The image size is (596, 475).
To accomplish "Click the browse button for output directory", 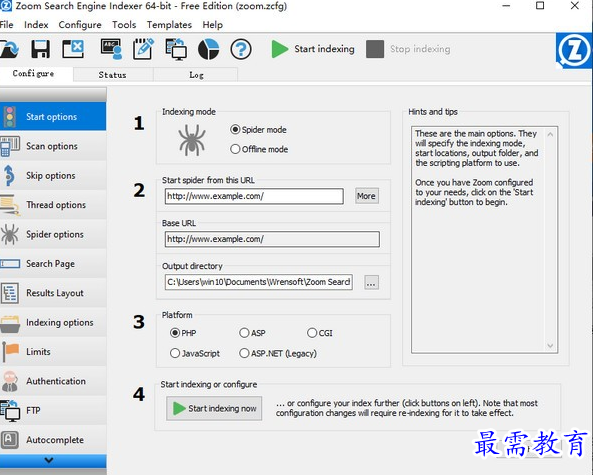I will (371, 282).
